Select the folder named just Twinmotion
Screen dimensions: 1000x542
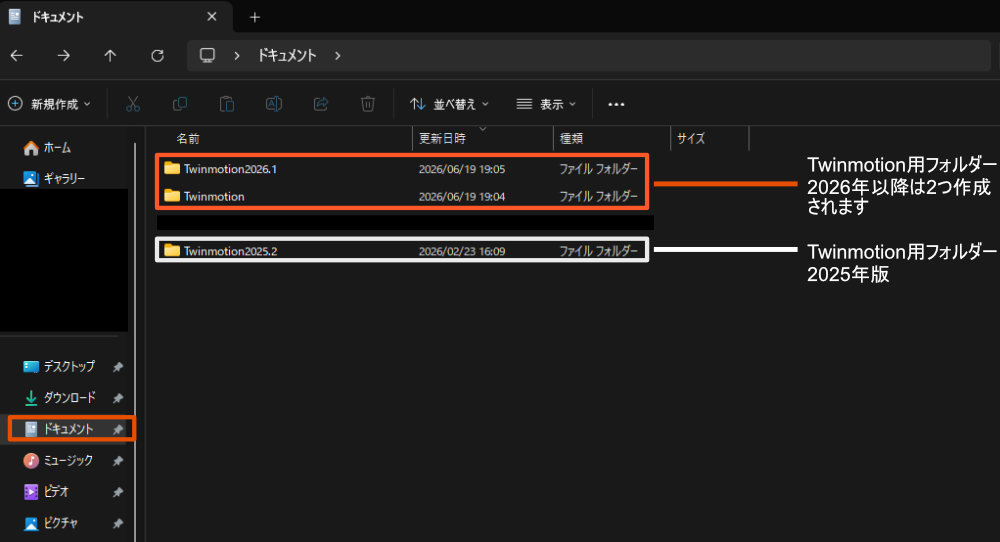coord(402,196)
